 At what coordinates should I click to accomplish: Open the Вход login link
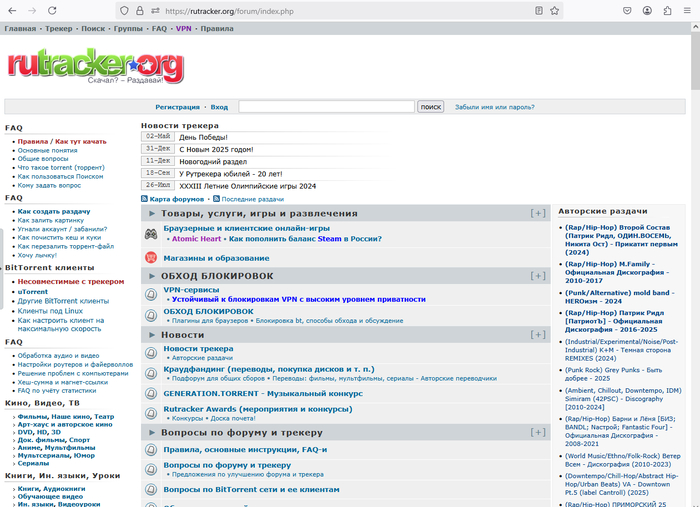[x=219, y=107]
